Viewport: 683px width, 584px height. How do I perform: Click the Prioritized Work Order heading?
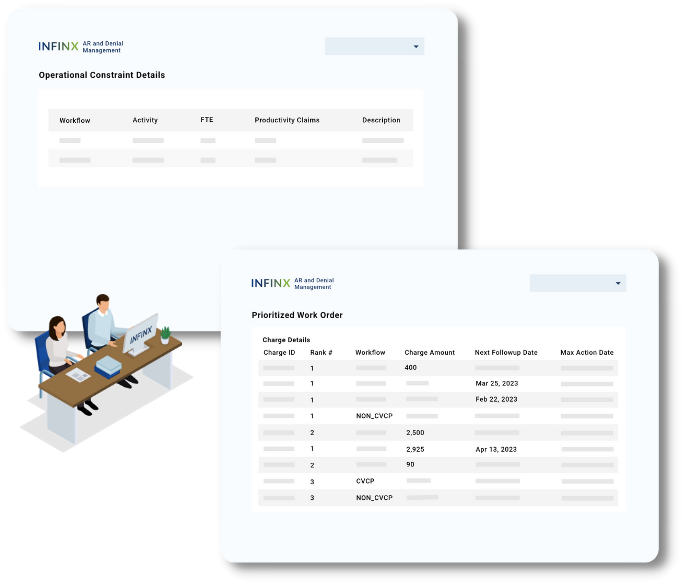click(x=297, y=315)
